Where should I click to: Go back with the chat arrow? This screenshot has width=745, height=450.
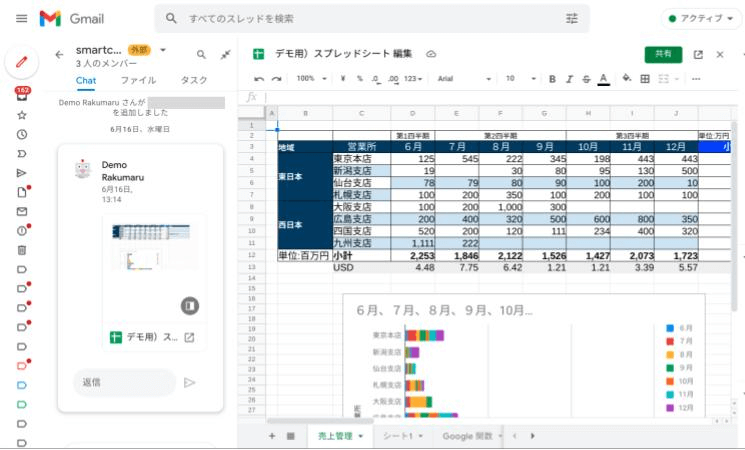click(59, 55)
